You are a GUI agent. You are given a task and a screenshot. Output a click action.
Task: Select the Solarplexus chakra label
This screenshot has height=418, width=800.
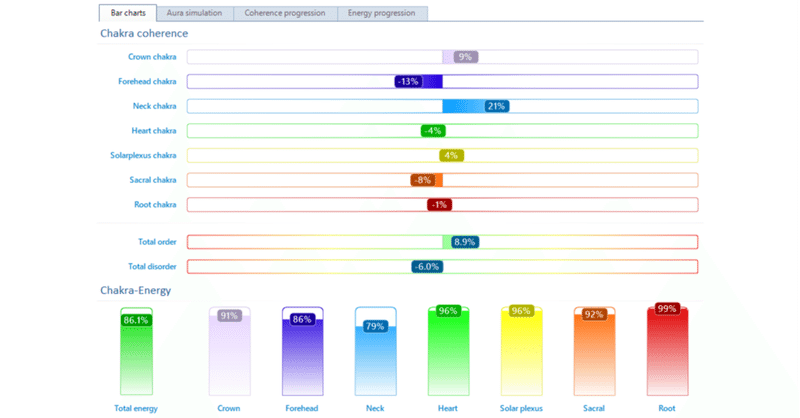[143, 155]
